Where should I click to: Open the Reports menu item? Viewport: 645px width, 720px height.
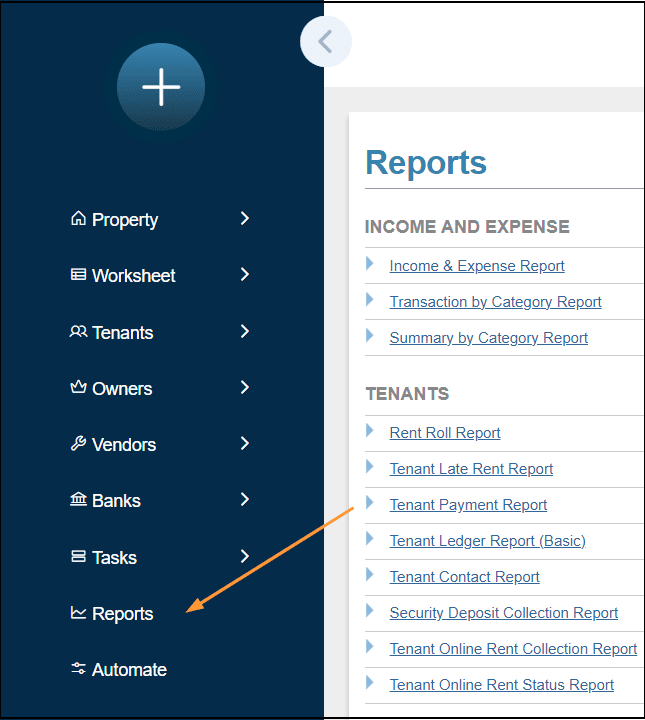click(x=122, y=614)
